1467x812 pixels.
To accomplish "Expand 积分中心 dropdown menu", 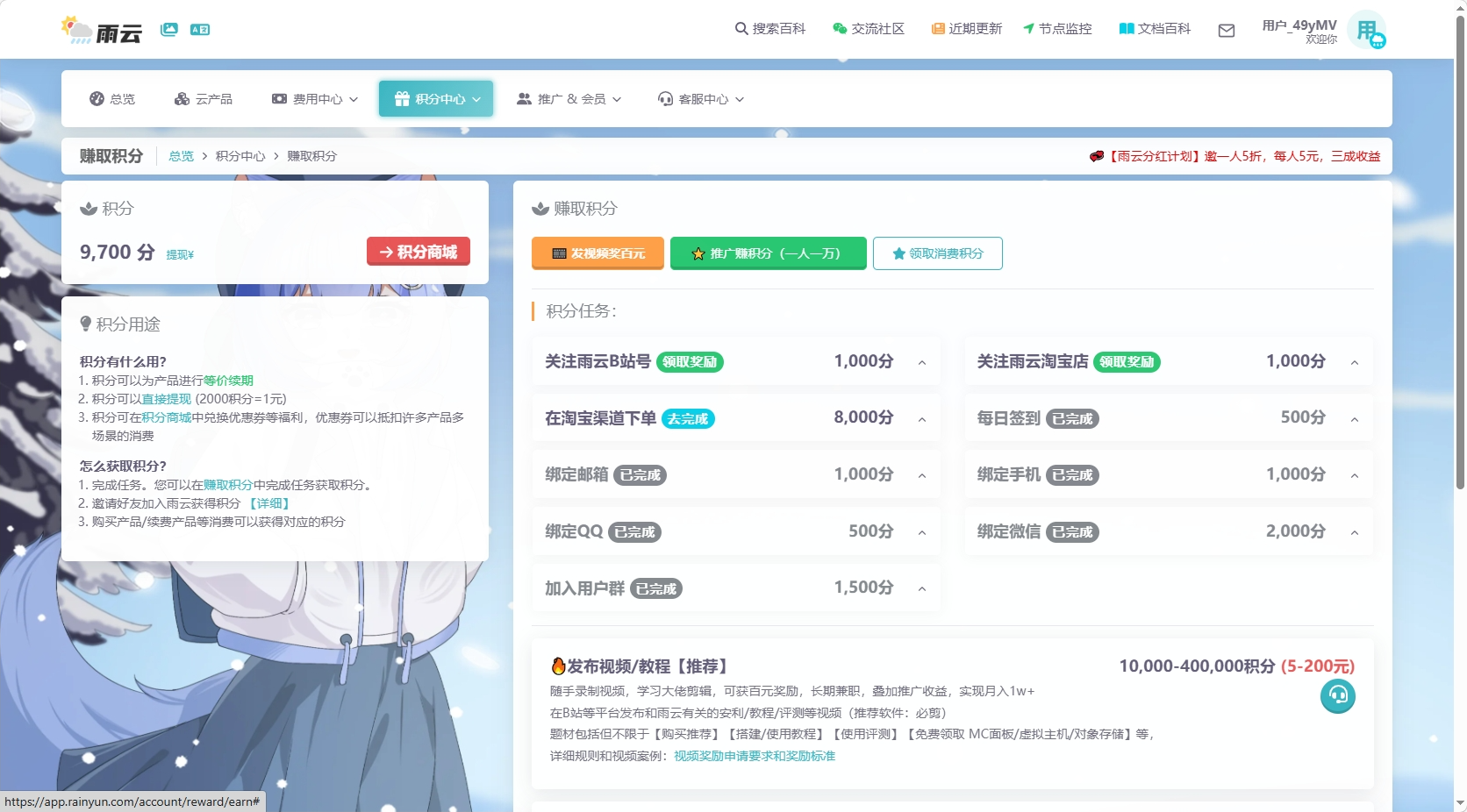I will pos(436,99).
